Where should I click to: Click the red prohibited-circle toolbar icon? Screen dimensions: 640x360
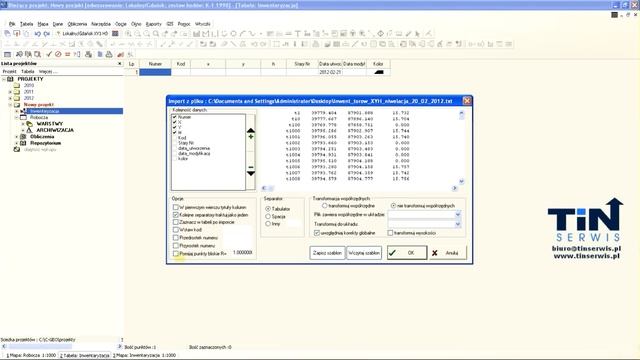(58, 54)
